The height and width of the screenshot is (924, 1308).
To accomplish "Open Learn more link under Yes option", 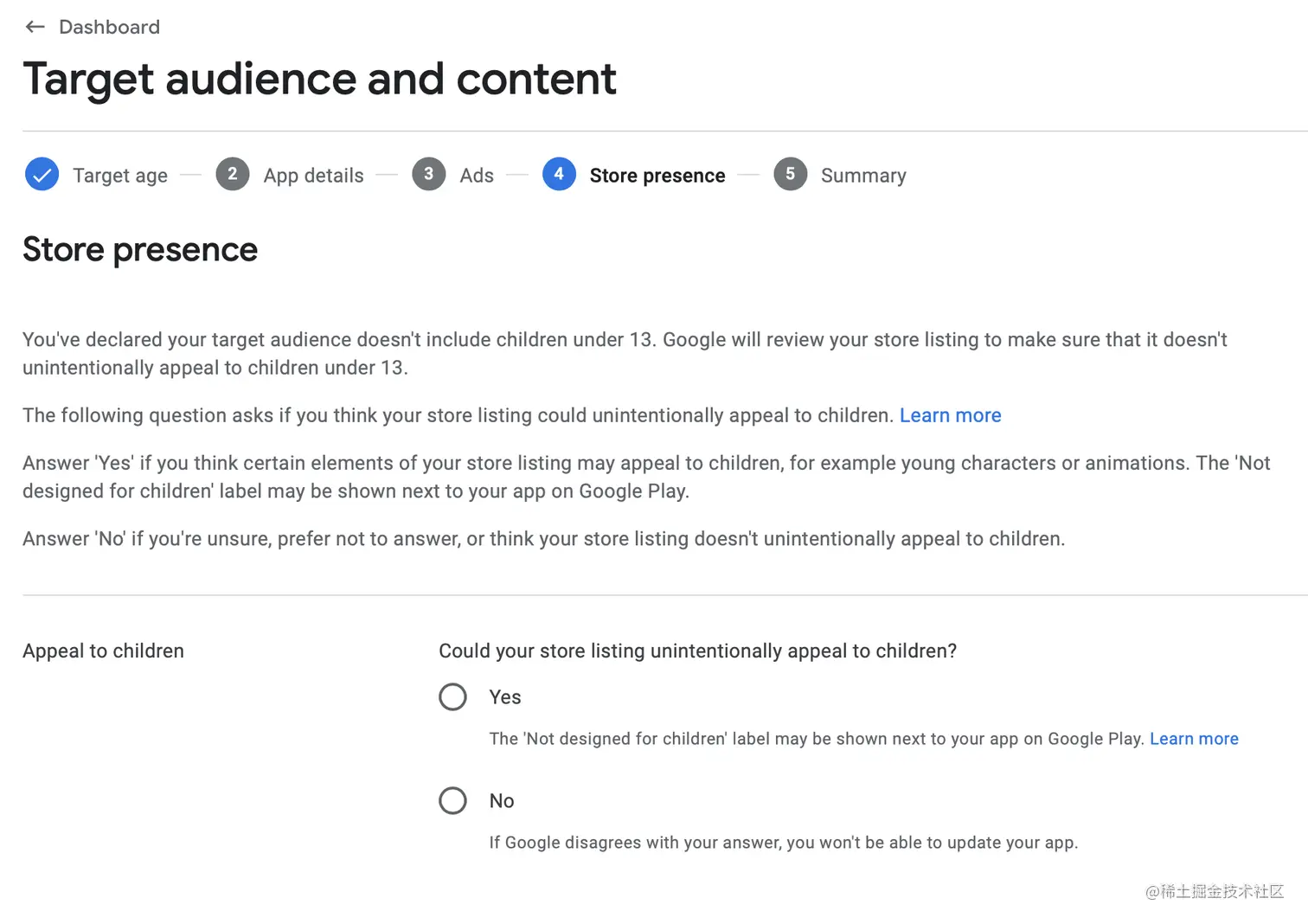I will 1194,739.
